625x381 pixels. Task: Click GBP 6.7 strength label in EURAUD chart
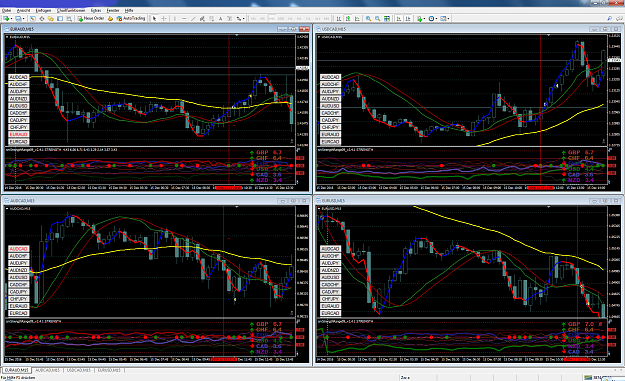(x=269, y=152)
